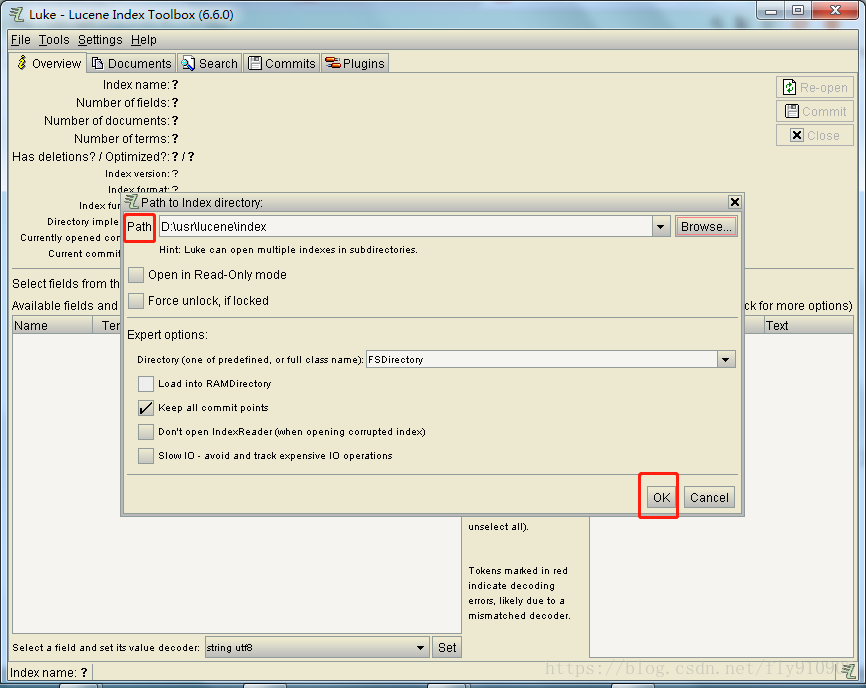
Task: Click the Close index button
Action: 815,135
